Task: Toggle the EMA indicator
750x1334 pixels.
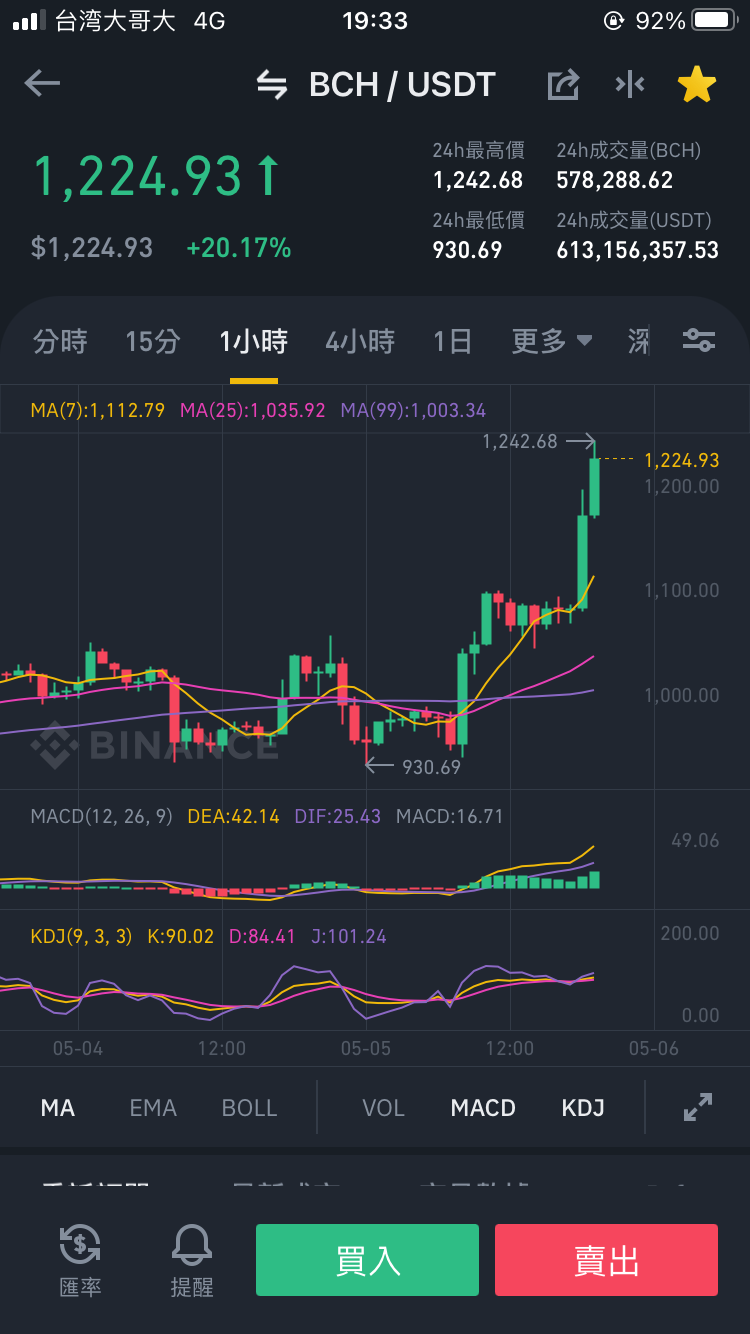Action: (x=153, y=1108)
